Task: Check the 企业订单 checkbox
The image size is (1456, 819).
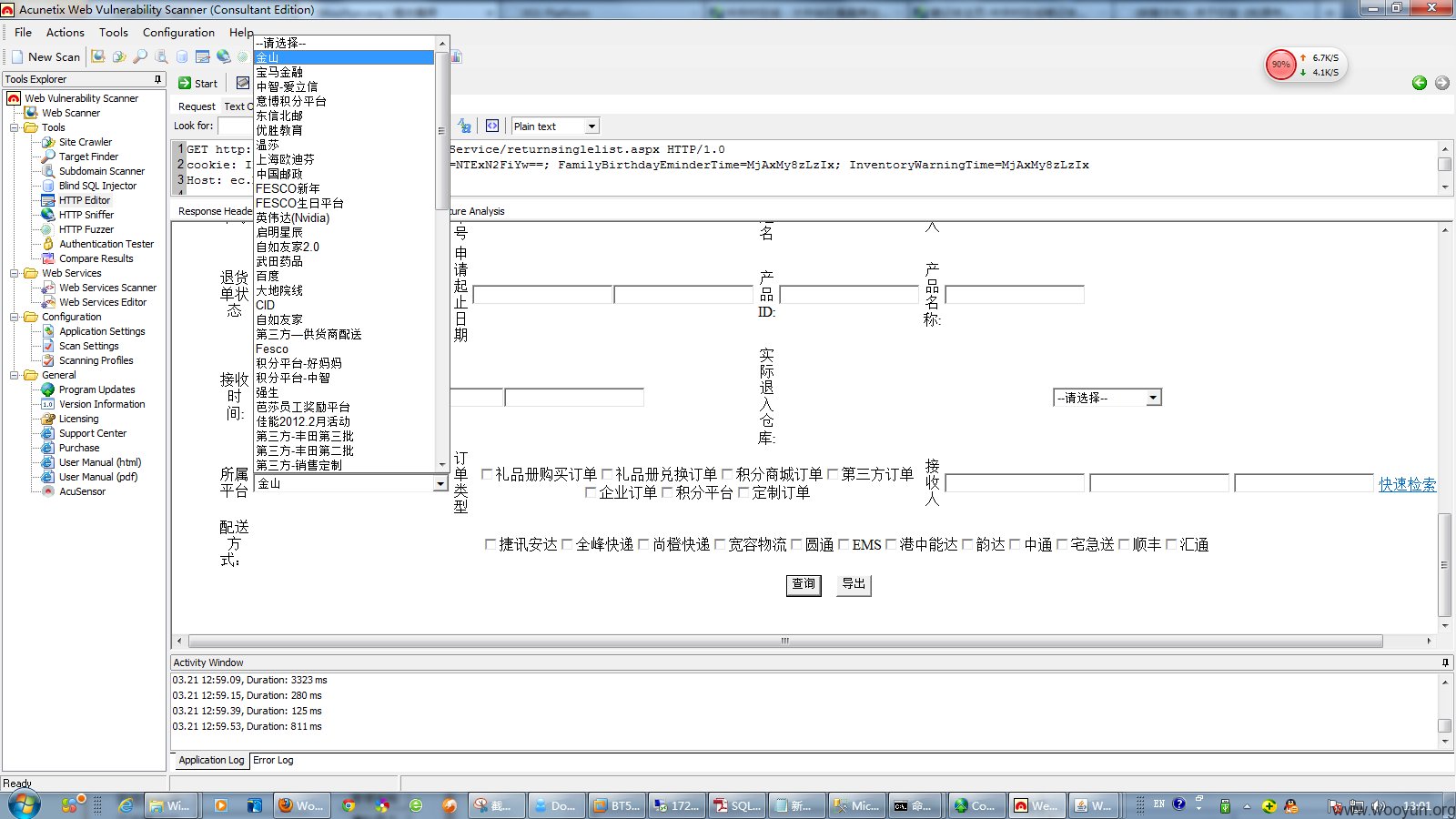Action: click(591, 492)
